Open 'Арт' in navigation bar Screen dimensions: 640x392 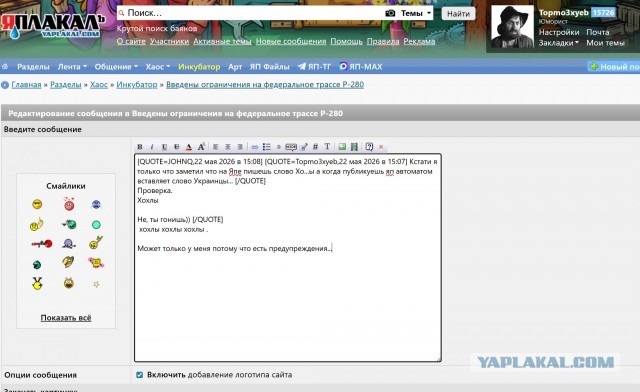235,67
